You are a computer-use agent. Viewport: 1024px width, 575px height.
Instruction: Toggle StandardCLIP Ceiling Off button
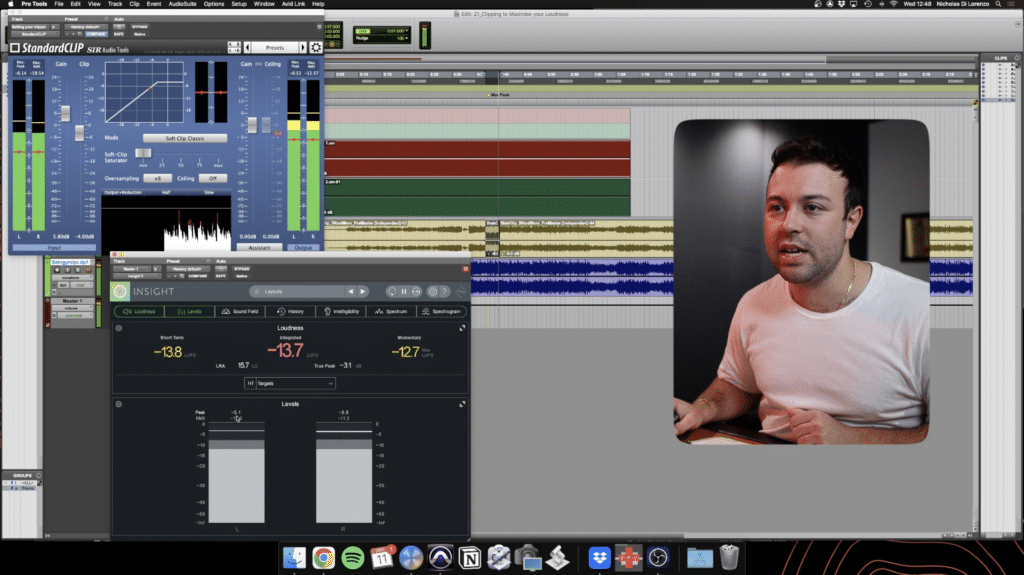point(212,178)
